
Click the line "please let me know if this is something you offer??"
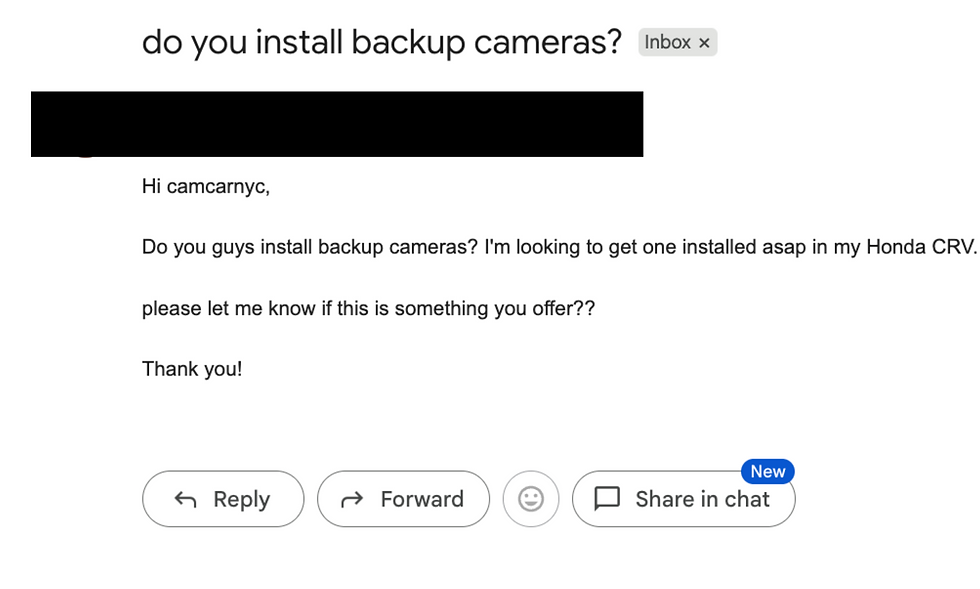coord(368,308)
